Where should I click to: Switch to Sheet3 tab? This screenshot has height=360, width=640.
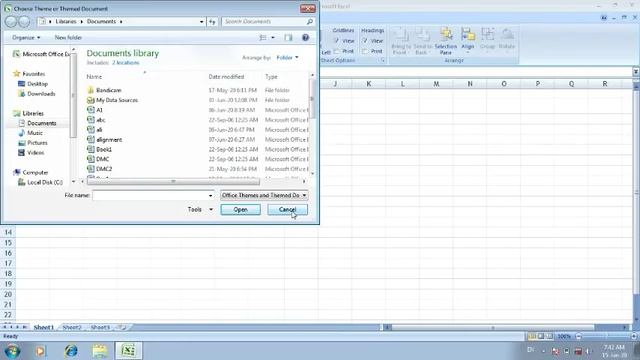100,327
